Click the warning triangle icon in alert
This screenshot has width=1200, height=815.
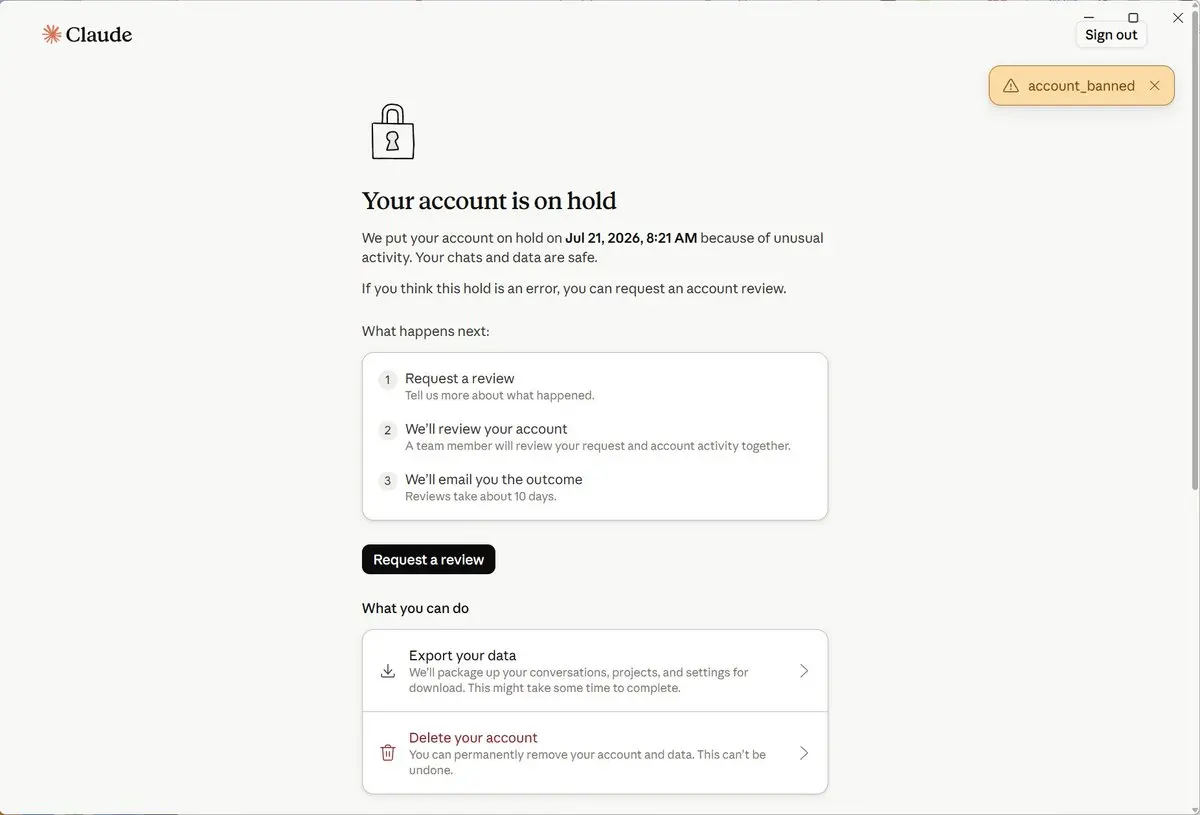coord(1011,86)
